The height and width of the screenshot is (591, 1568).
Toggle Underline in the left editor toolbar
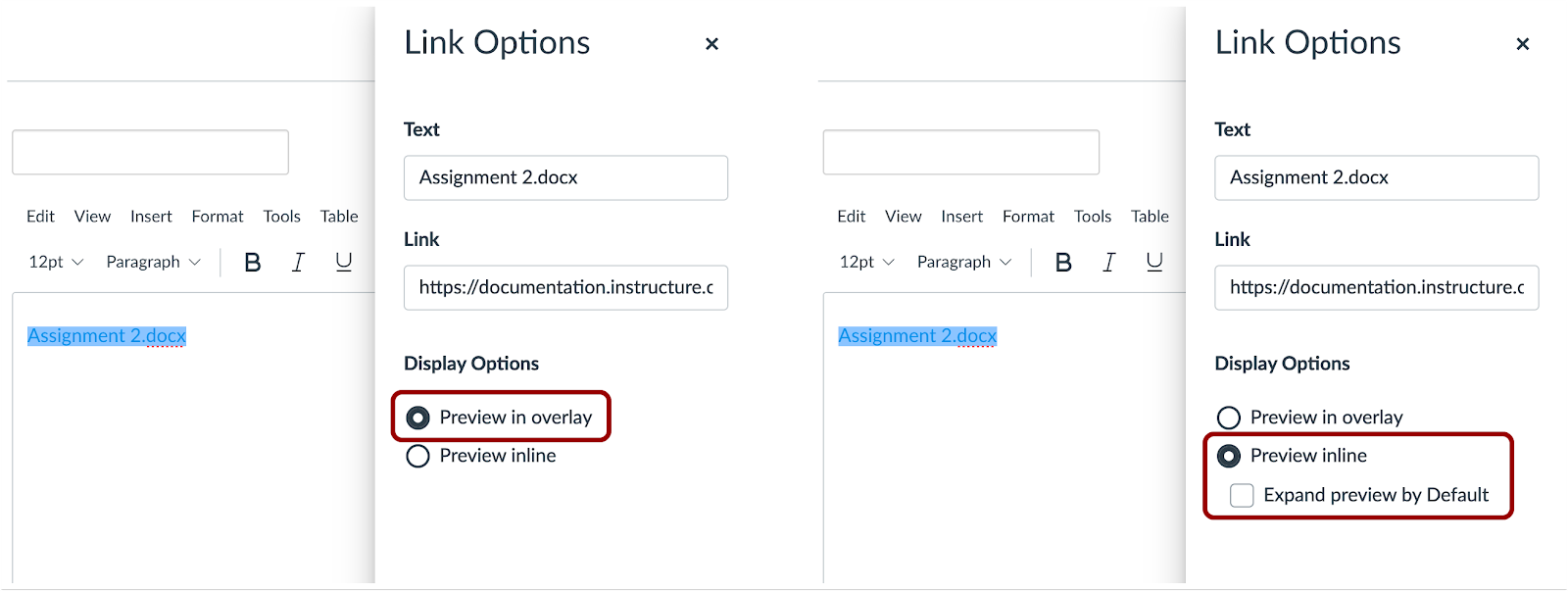point(344,262)
